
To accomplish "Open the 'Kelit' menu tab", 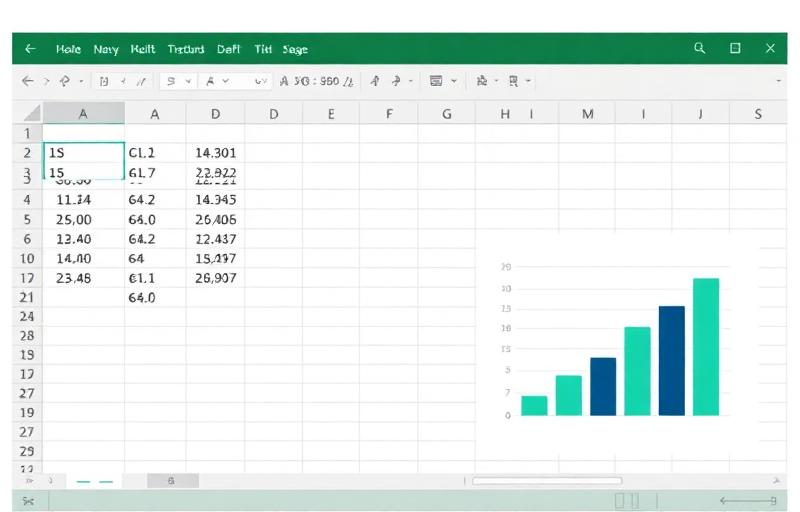I will (143, 49).
